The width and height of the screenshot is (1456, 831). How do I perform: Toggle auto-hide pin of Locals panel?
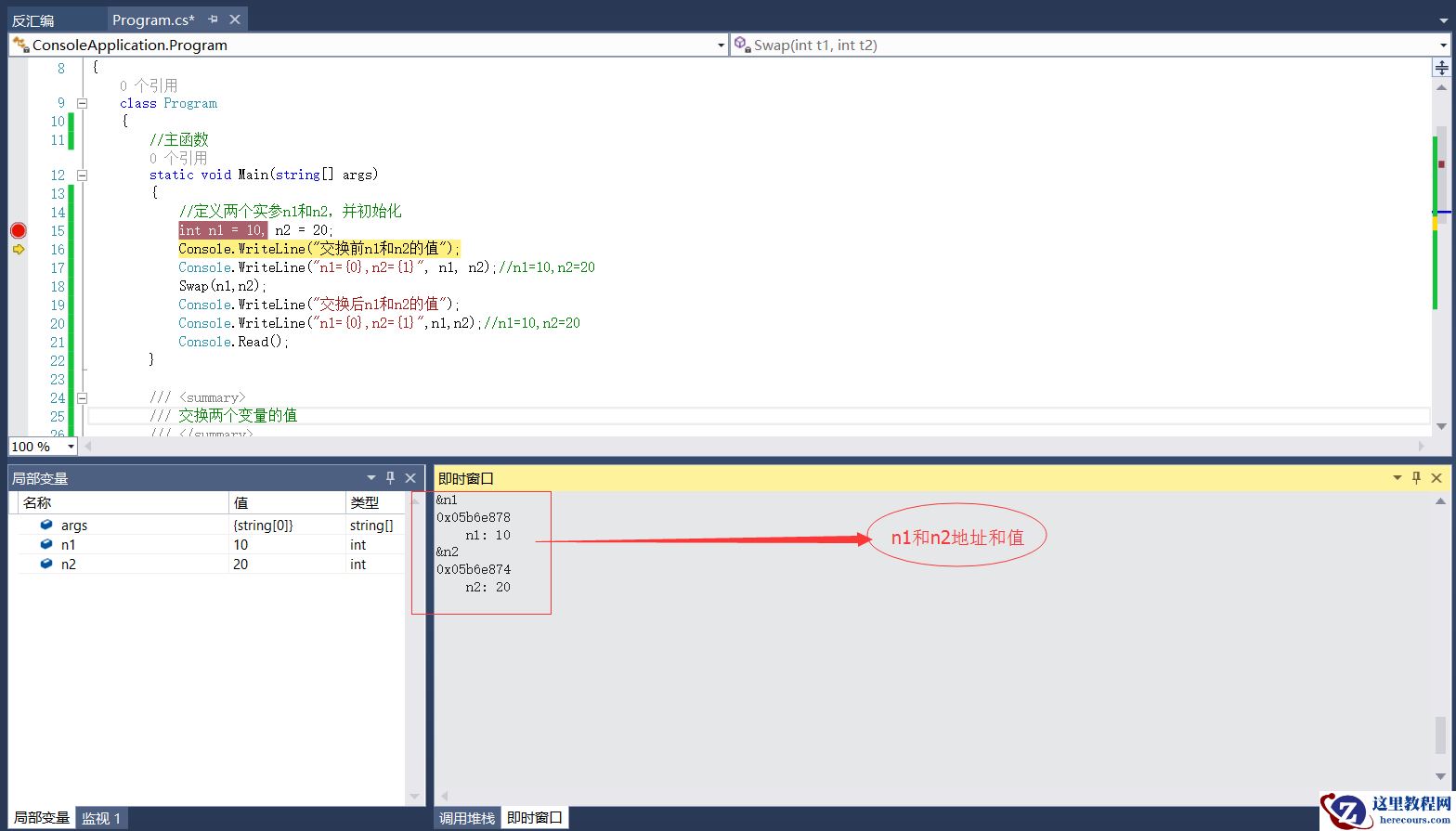tap(391, 478)
